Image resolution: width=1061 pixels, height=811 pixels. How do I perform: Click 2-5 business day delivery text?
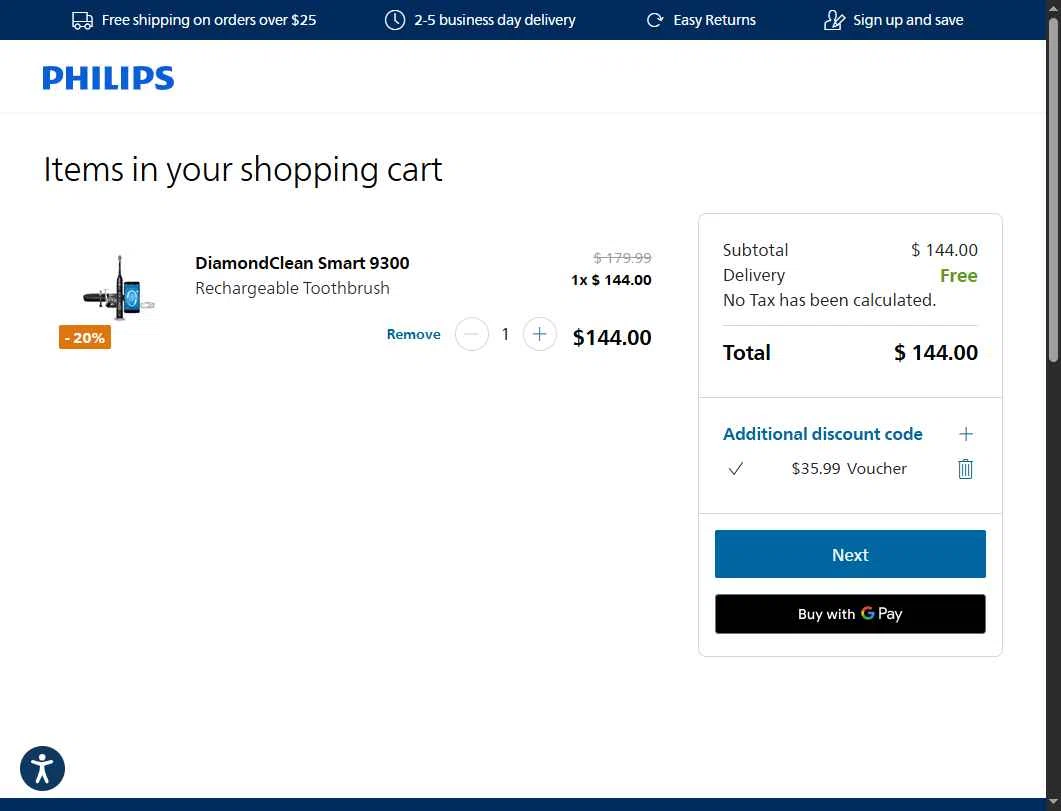point(495,20)
